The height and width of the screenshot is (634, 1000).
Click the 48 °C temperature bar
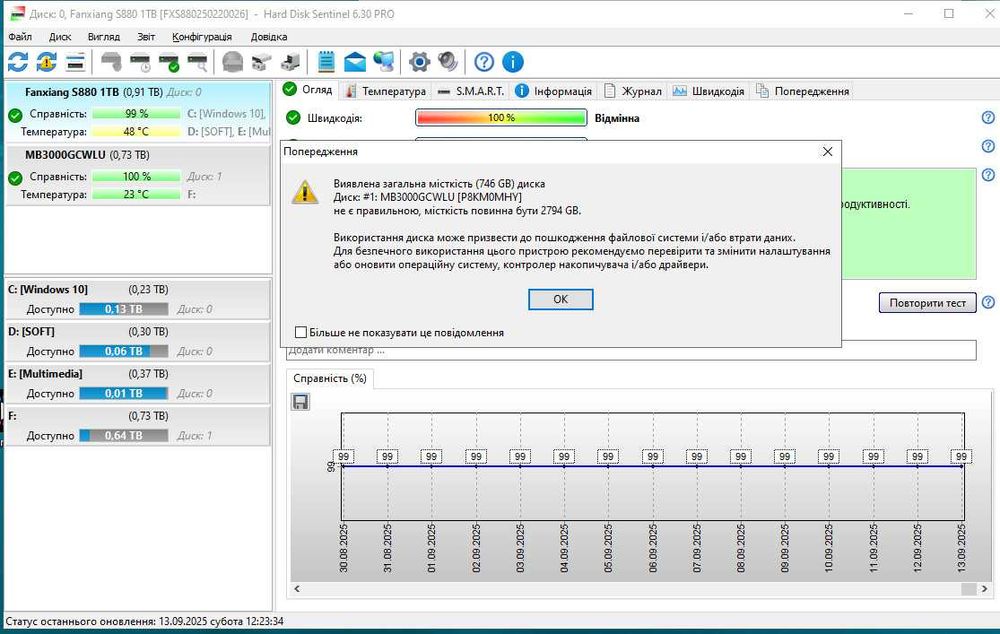point(136,131)
